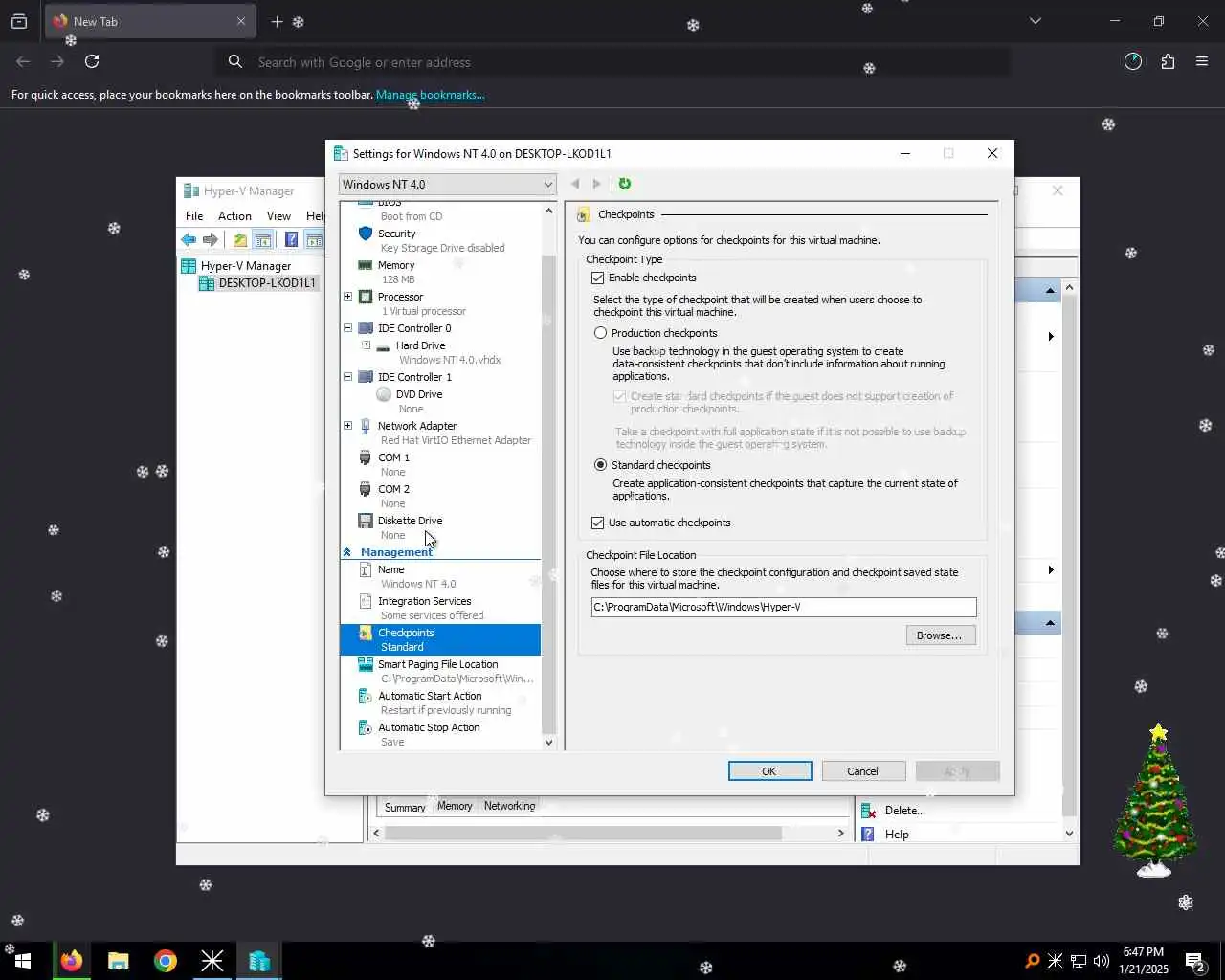The width and height of the screenshot is (1225, 980).
Task: Click the Processor icon in settings tree
Action: click(365, 297)
